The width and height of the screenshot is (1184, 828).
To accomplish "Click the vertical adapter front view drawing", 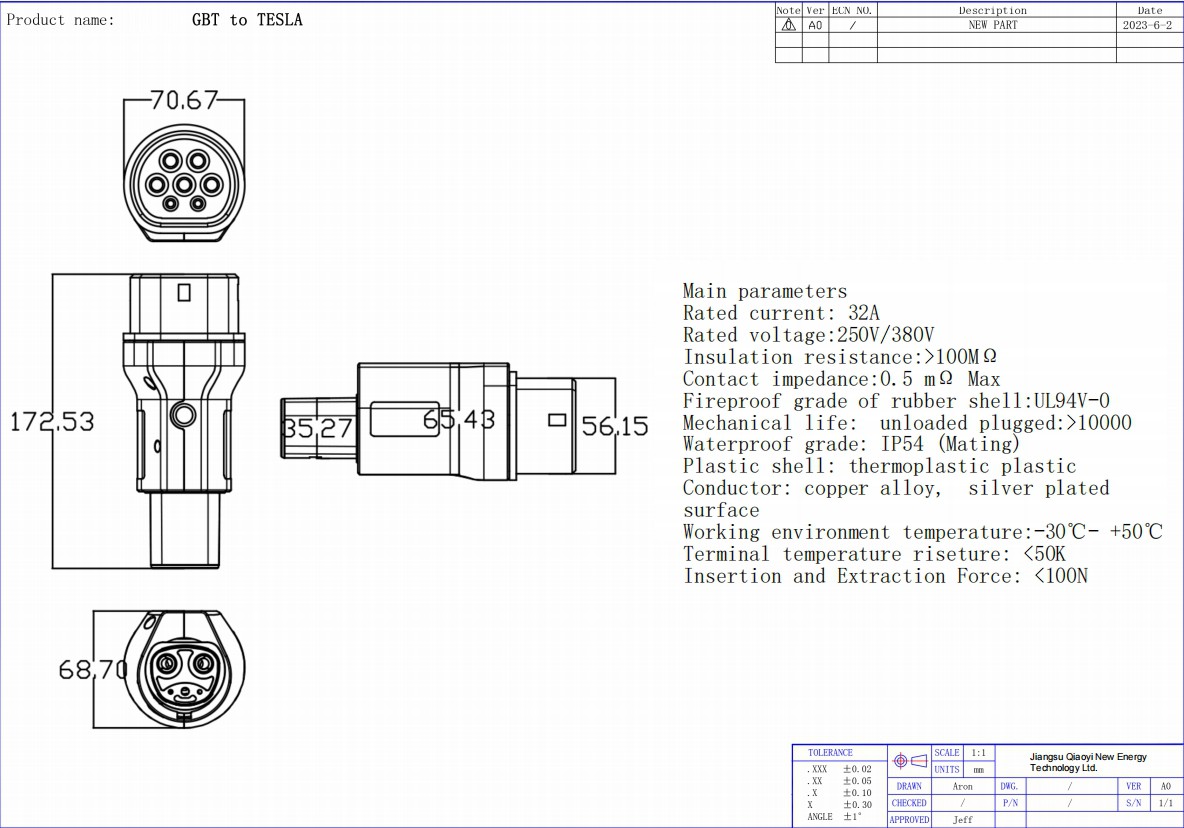I will click(183, 420).
